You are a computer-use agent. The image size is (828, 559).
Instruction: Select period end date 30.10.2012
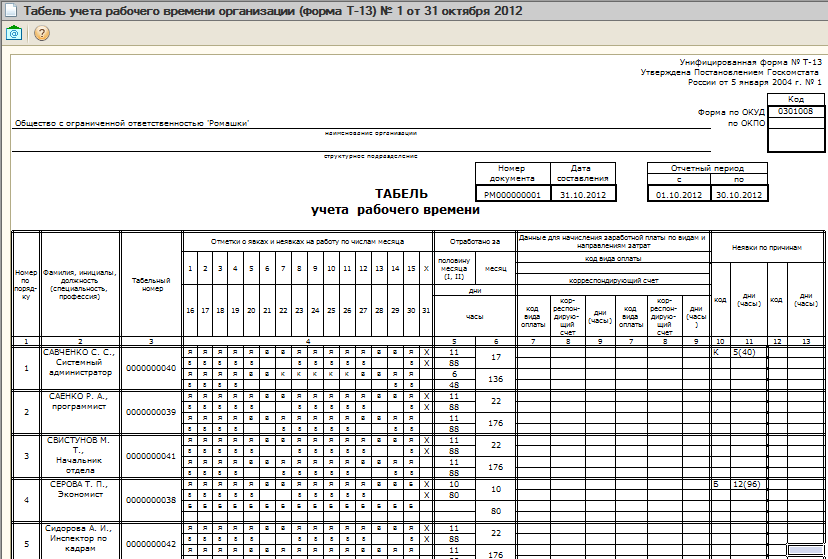point(739,194)
